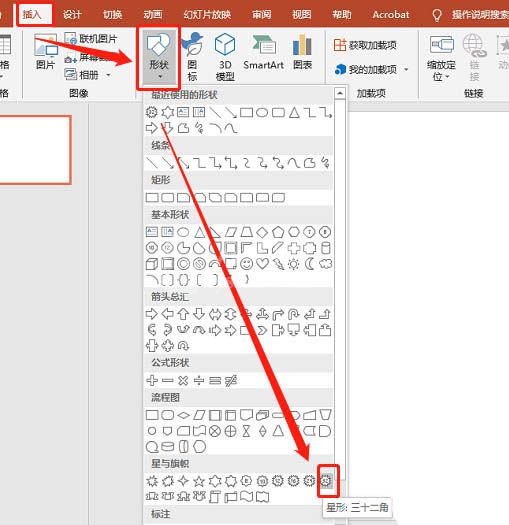This screenshot has width=509, height=525.
Task: Switch to the 插入 ribbon tab
Action: (32, 15)
